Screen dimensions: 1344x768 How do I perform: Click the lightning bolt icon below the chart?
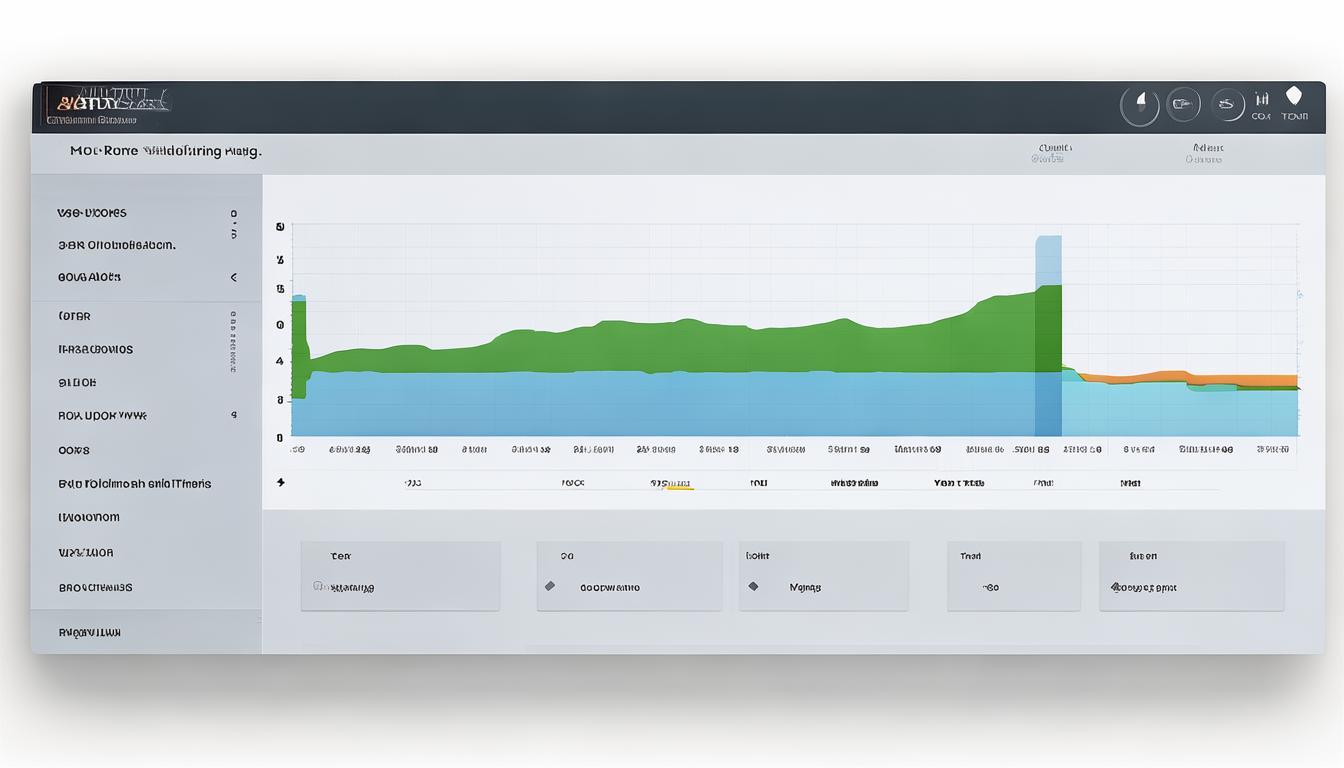click(281, 482)
